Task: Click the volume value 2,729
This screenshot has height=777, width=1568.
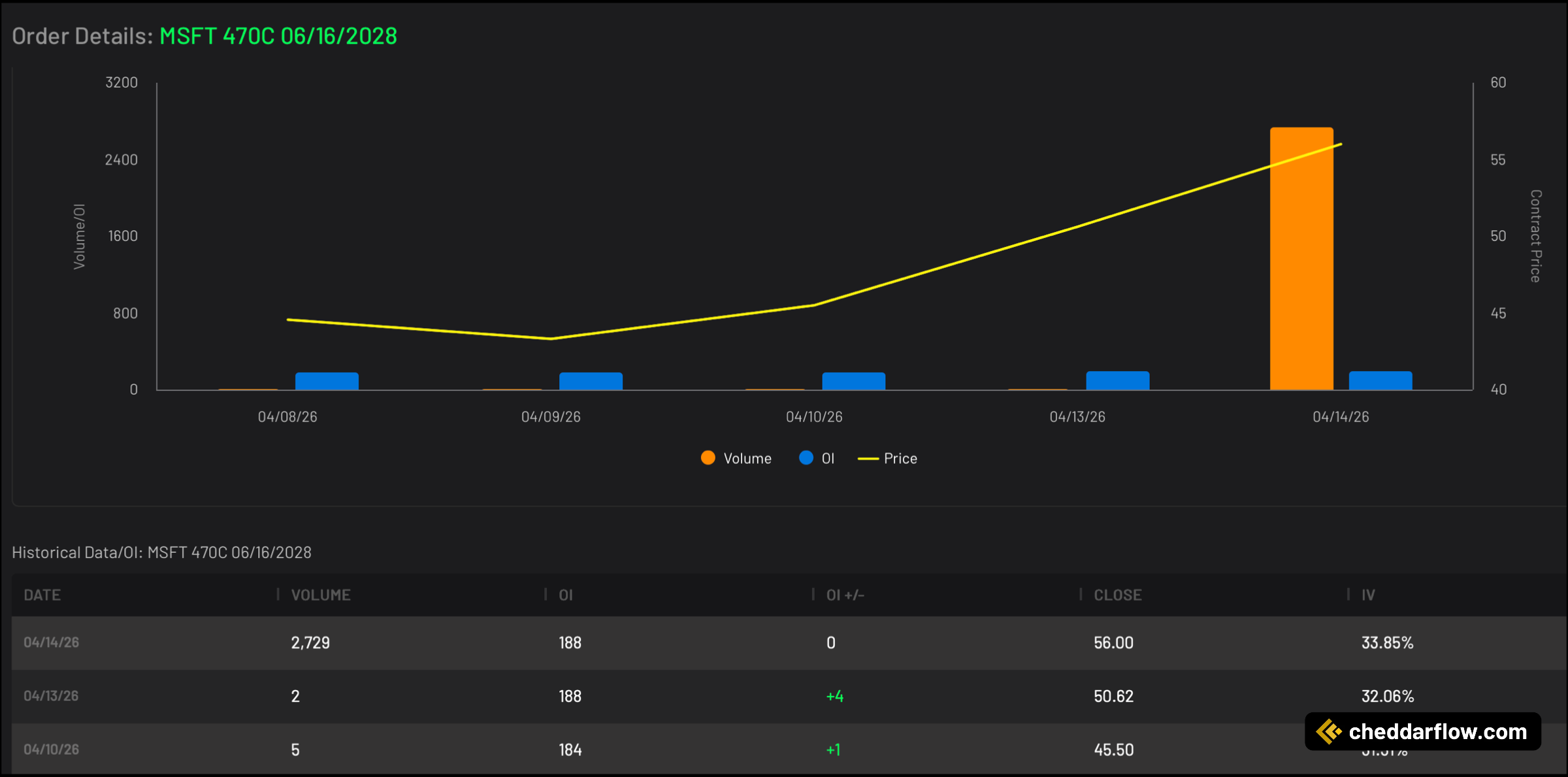Action: 310,642
